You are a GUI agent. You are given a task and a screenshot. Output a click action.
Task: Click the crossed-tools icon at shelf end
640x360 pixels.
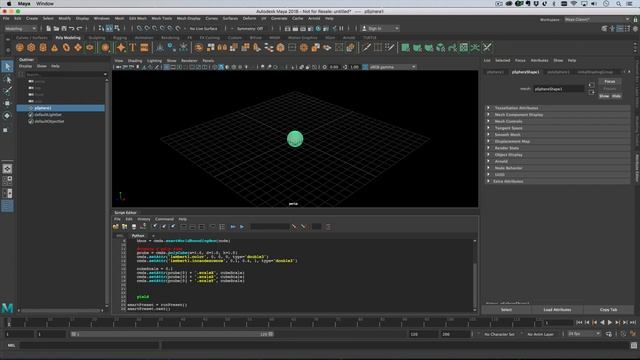pyautogui.click(x=487, y=47)
